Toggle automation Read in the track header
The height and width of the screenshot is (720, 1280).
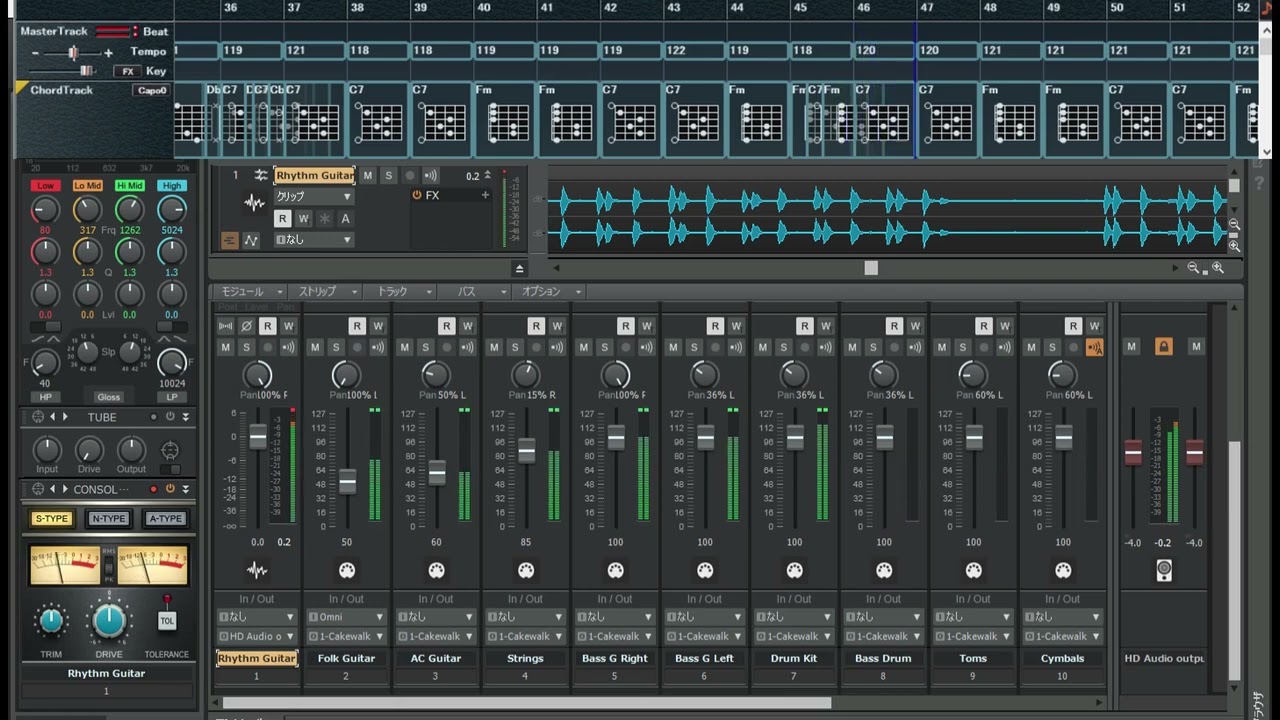click(x=283, y=219)
